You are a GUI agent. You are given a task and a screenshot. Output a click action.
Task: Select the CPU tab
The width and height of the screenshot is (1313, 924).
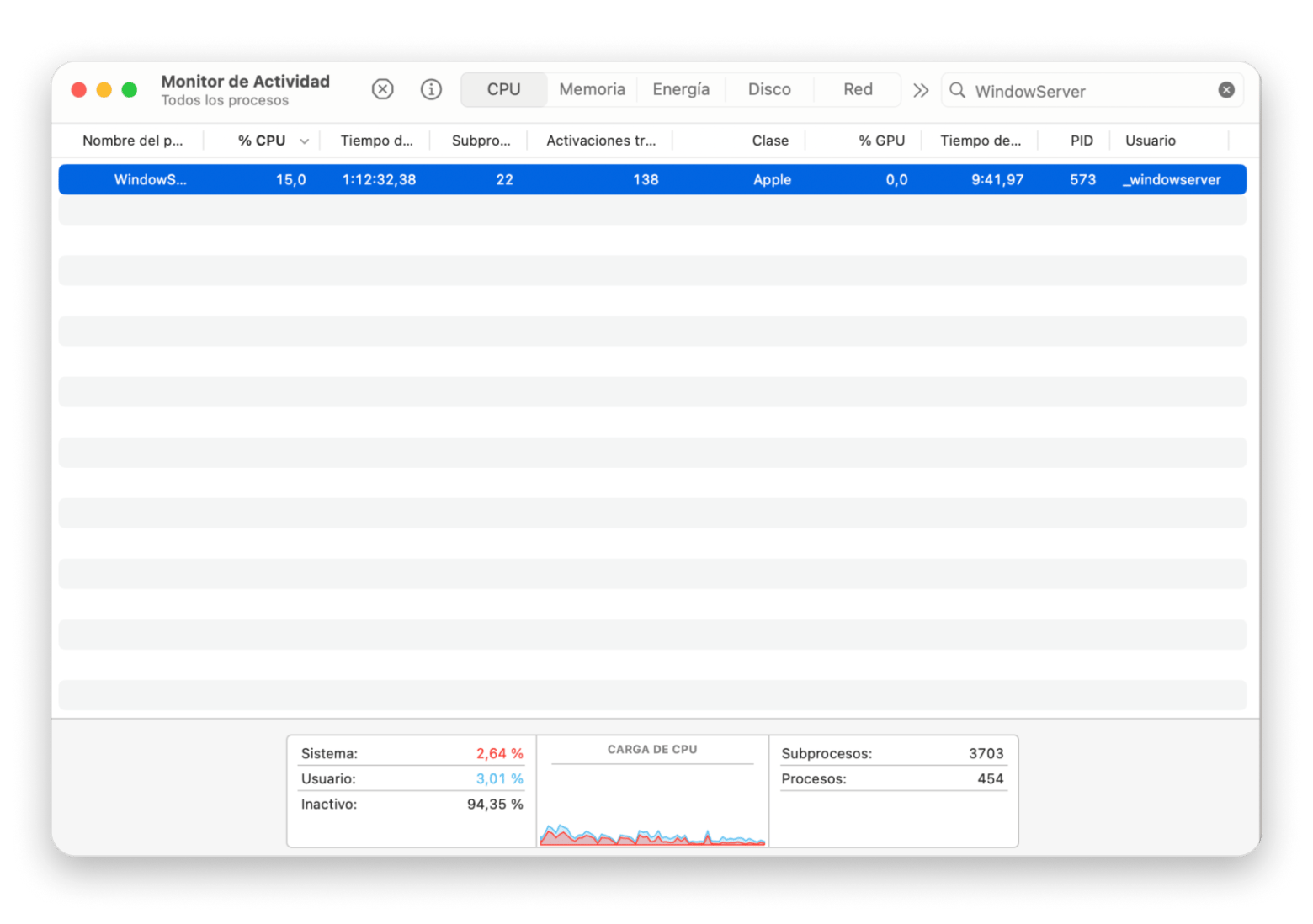pos(503,89)
